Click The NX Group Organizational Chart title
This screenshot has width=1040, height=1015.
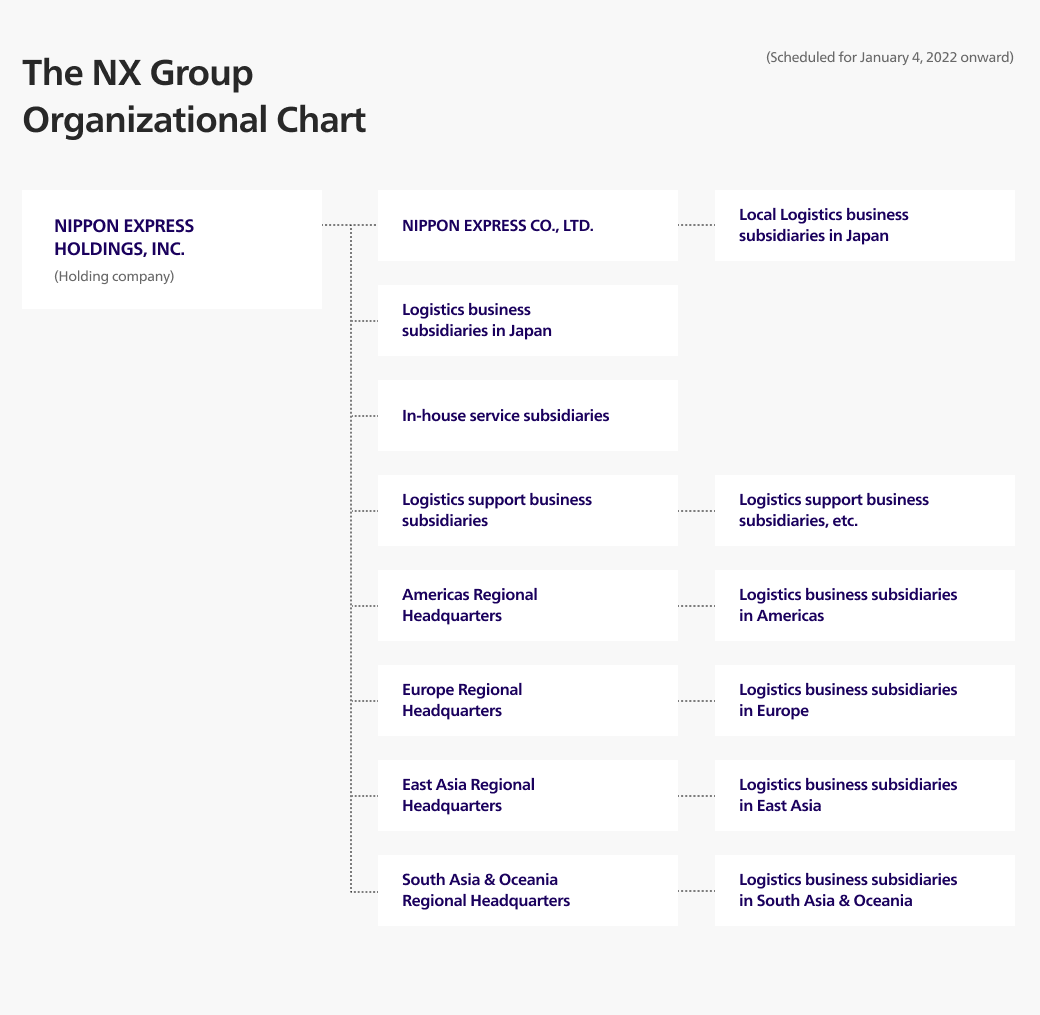pyautogui.click(x=194, y=96)
